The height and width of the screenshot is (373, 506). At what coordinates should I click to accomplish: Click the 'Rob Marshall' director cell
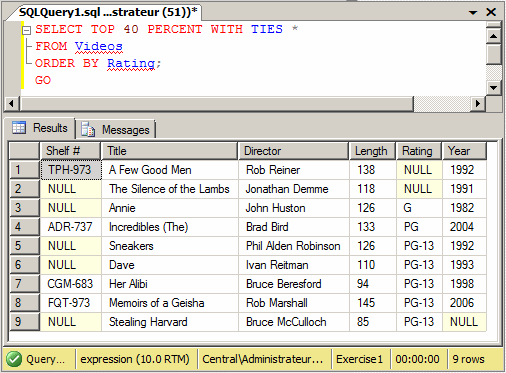click(294, 303)
